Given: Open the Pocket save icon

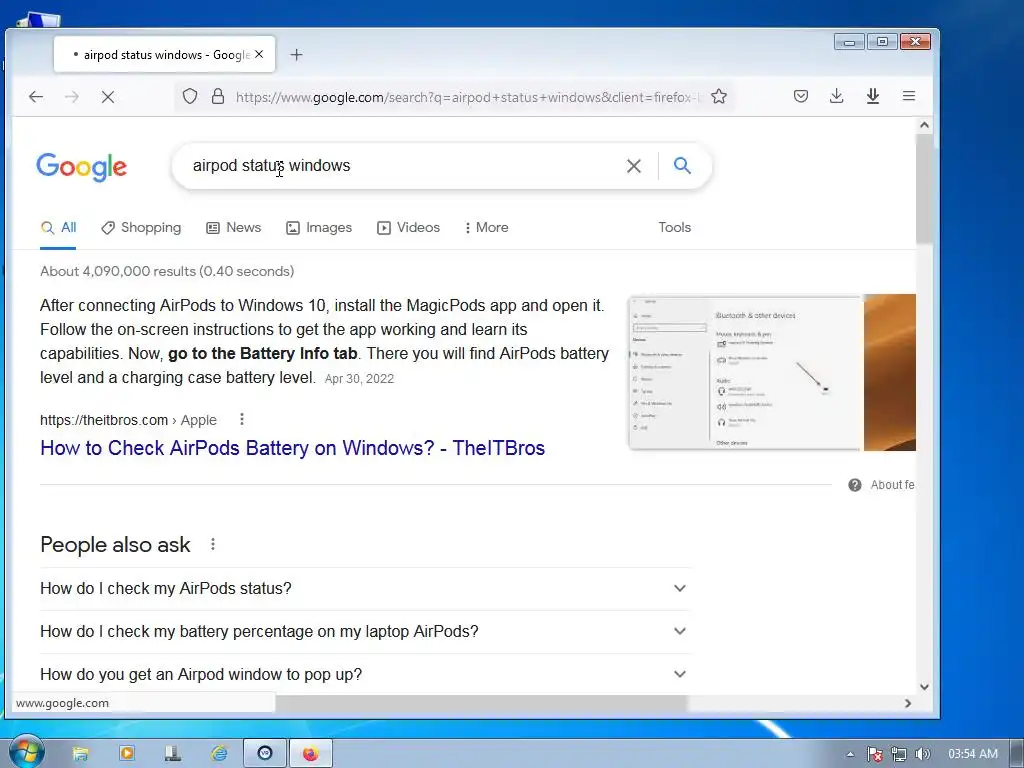Looking at the screenshot, I should pos(801,97).
